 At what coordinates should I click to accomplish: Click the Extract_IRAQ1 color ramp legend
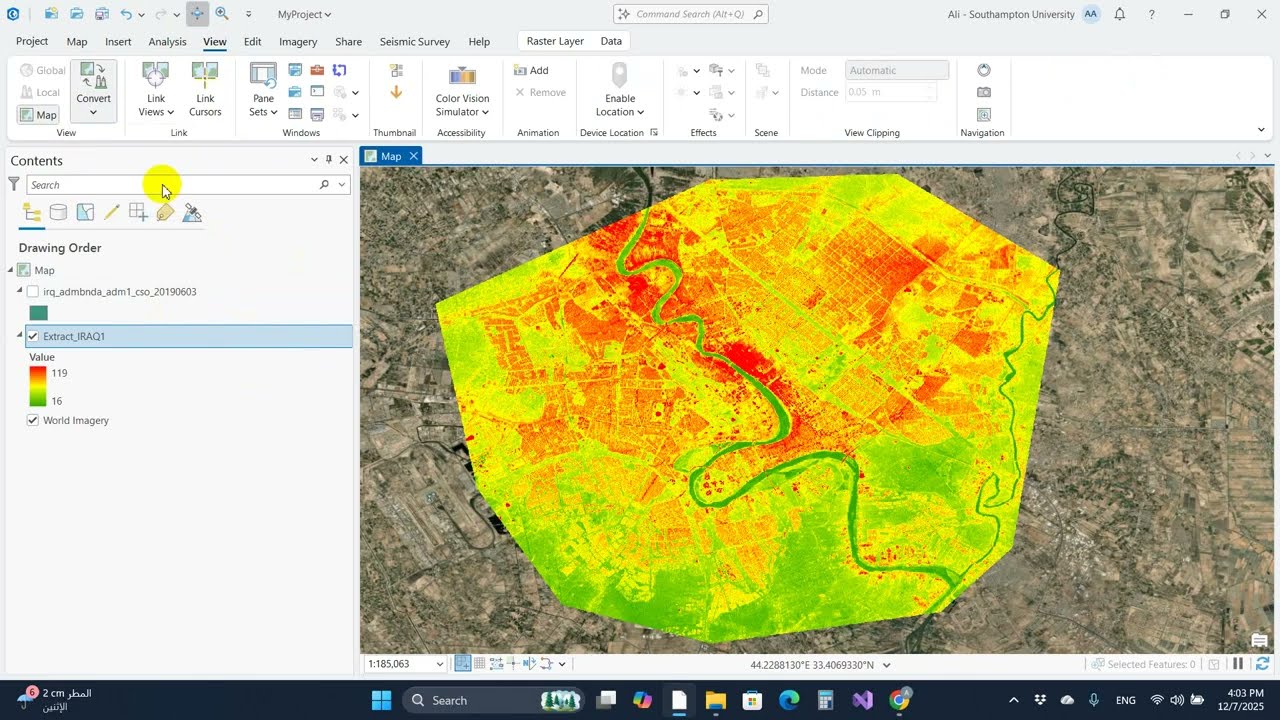(x=37, y=386)
